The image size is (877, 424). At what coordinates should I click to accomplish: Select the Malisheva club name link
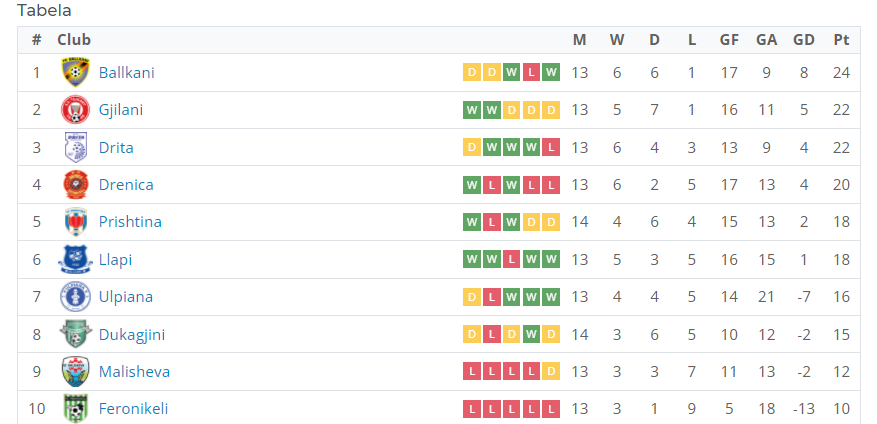click(134, 371)
